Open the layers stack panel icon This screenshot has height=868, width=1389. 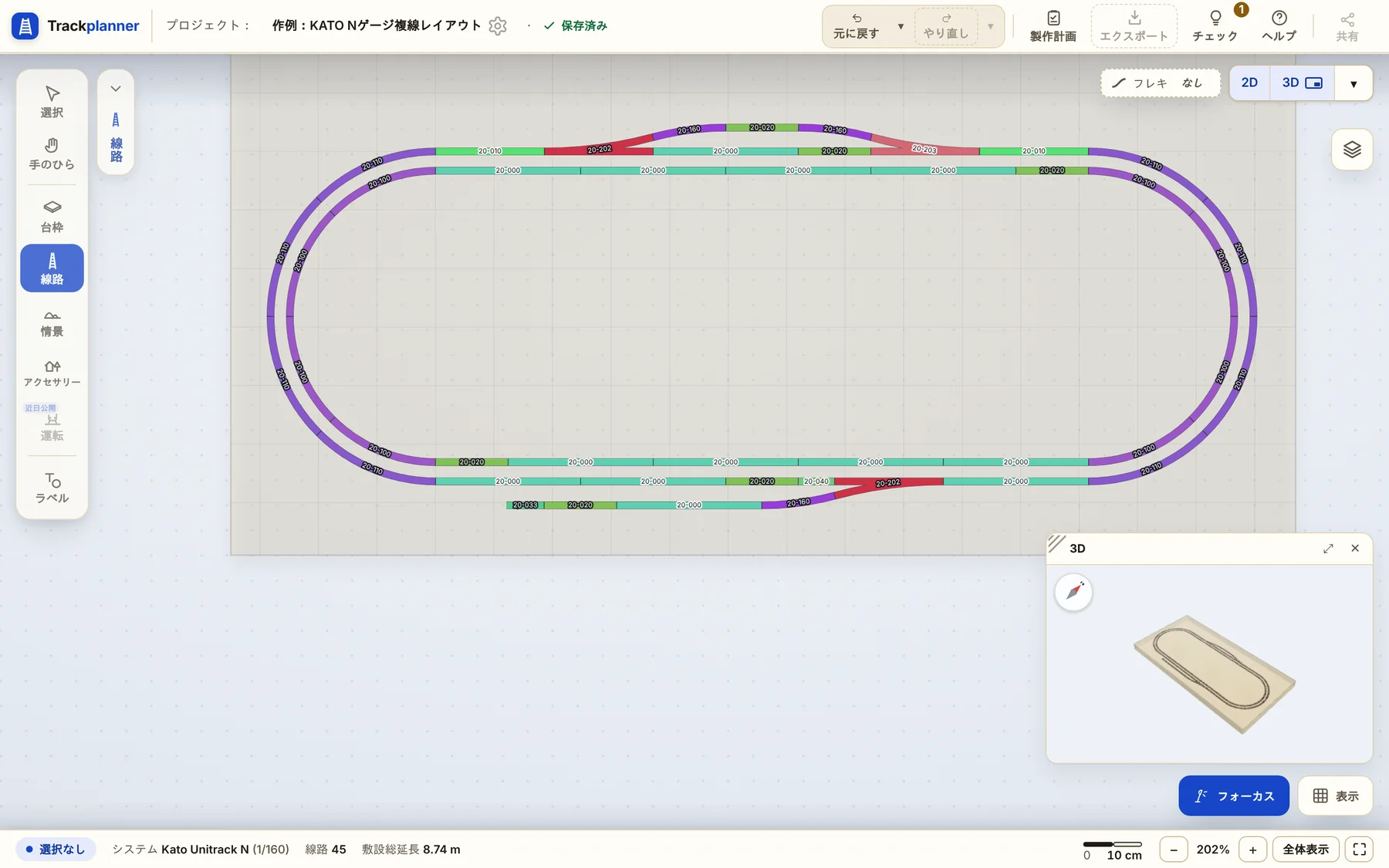1352,150
